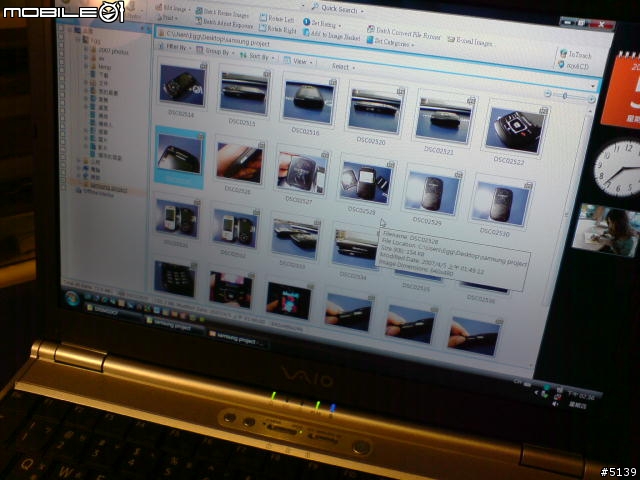
Task: Select thumbnail DSC02530
Action: click(501, 204)
